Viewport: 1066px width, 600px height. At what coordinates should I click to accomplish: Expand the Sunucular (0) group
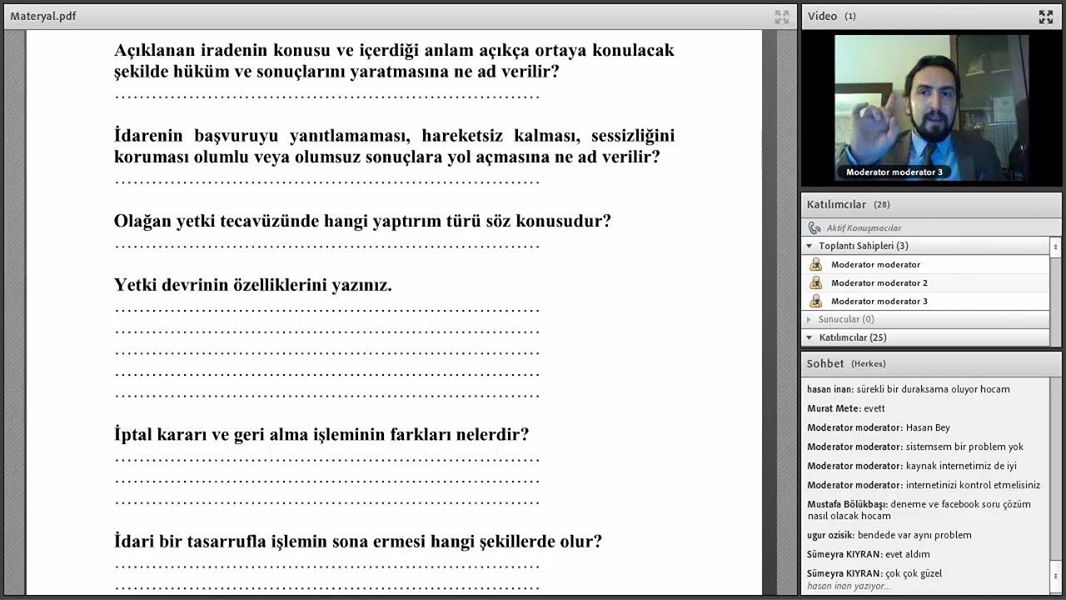coord(809,319)
